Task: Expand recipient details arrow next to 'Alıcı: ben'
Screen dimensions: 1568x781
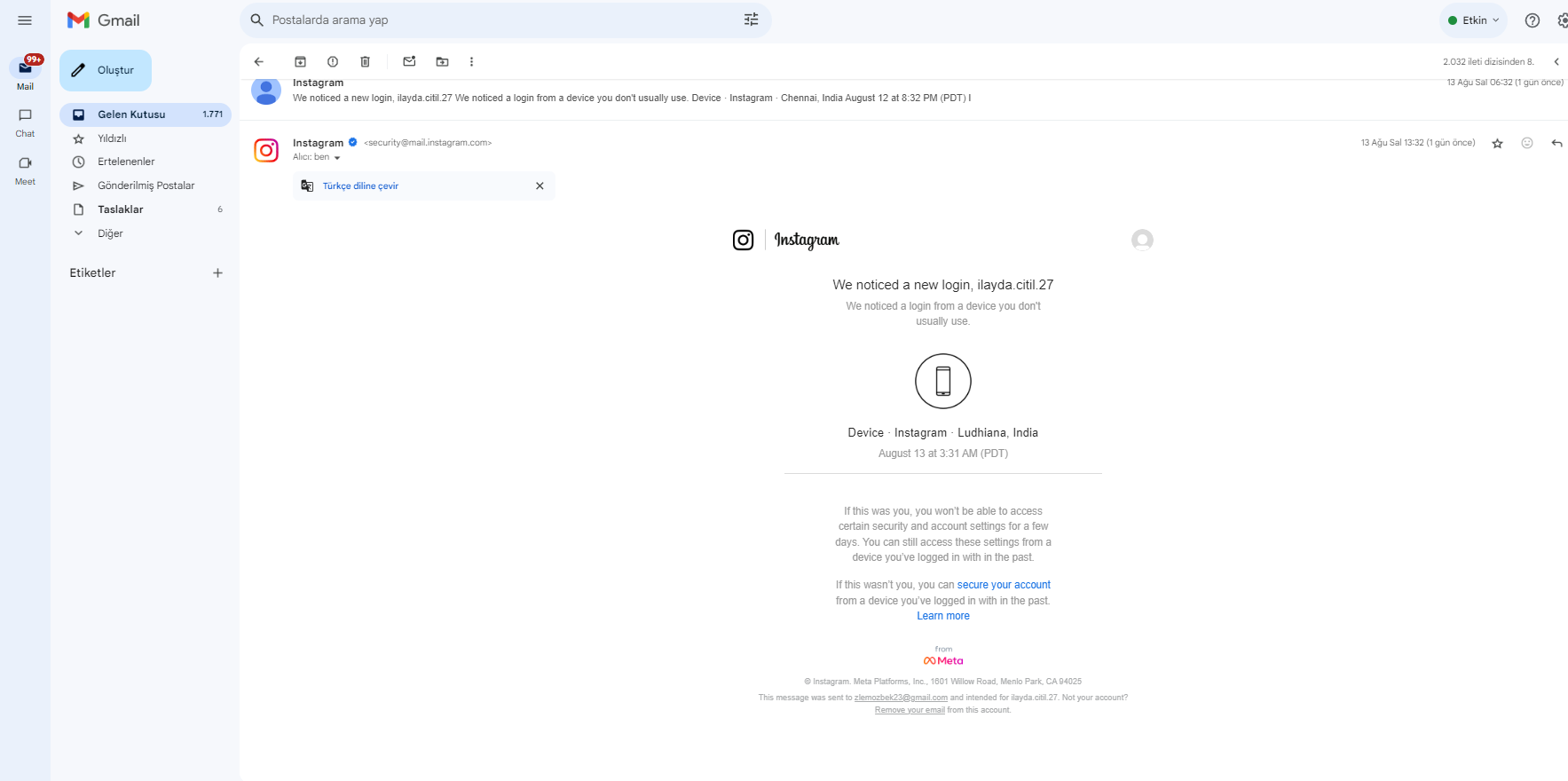Action: coord(337,158)
